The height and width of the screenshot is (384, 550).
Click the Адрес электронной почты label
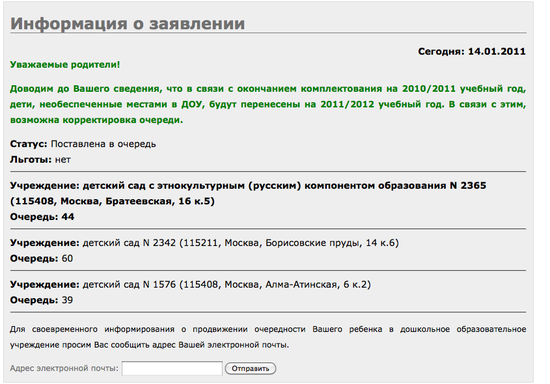tap(64, 368)
